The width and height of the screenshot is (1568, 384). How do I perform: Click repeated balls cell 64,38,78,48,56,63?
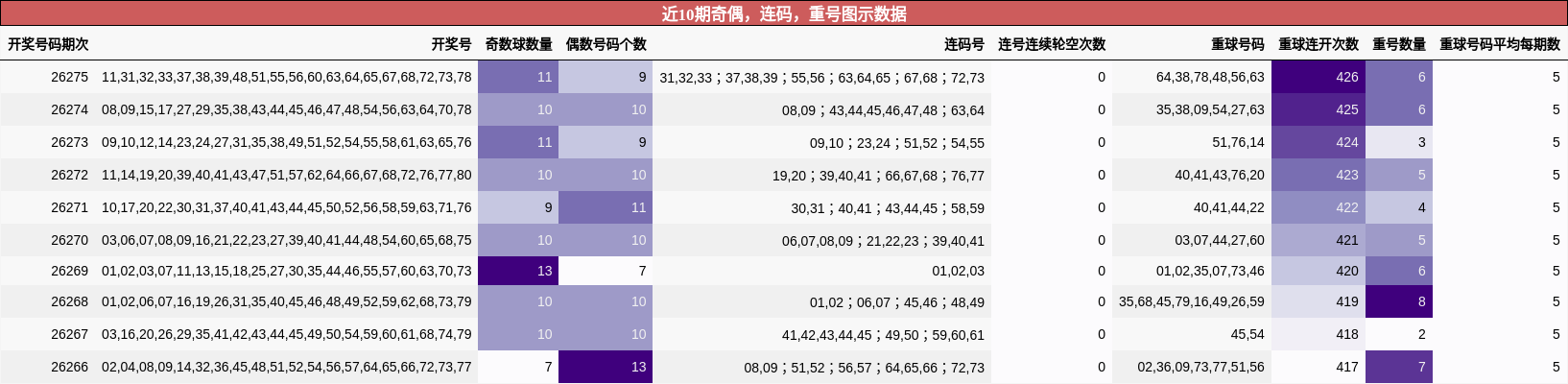(1192, 77)
